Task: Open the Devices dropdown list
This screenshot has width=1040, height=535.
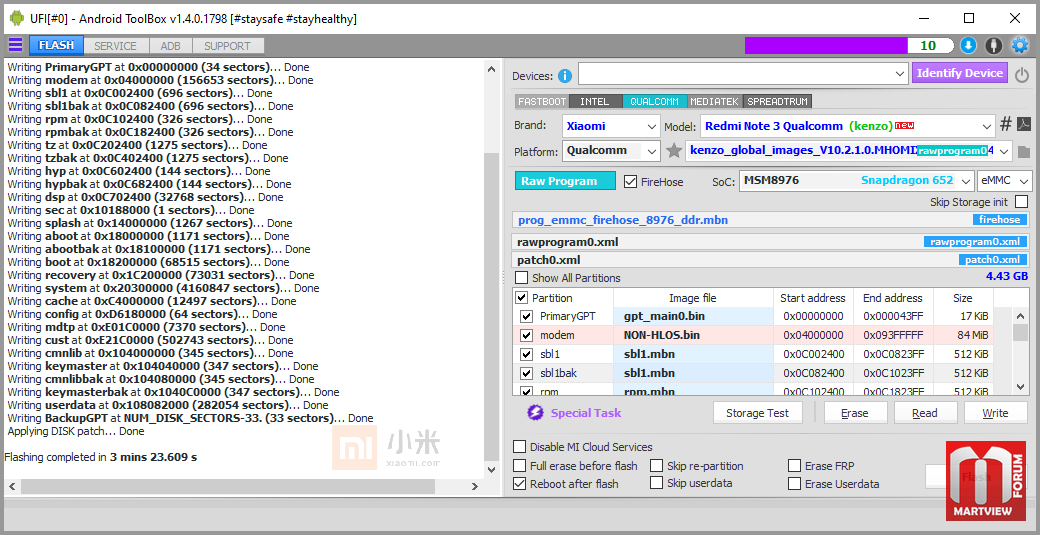Action: [743, 73]
